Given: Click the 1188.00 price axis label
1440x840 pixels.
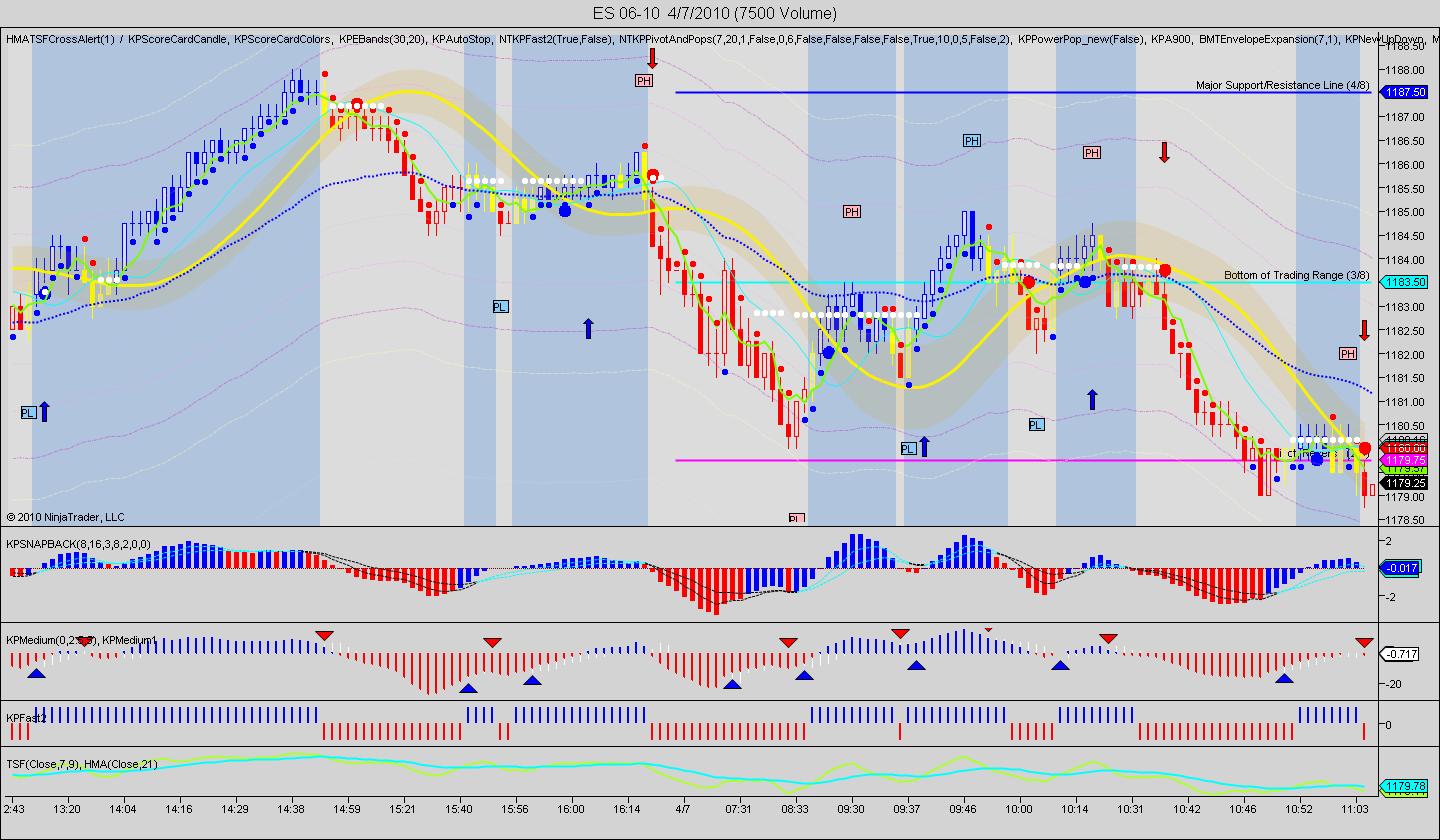Looking at the screenshot, I should point(1405,70).
